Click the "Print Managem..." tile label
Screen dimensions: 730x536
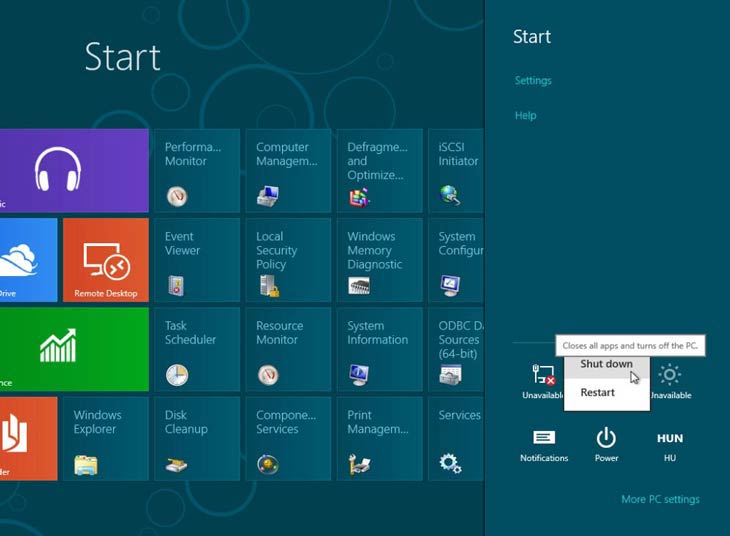click(378, 422)
